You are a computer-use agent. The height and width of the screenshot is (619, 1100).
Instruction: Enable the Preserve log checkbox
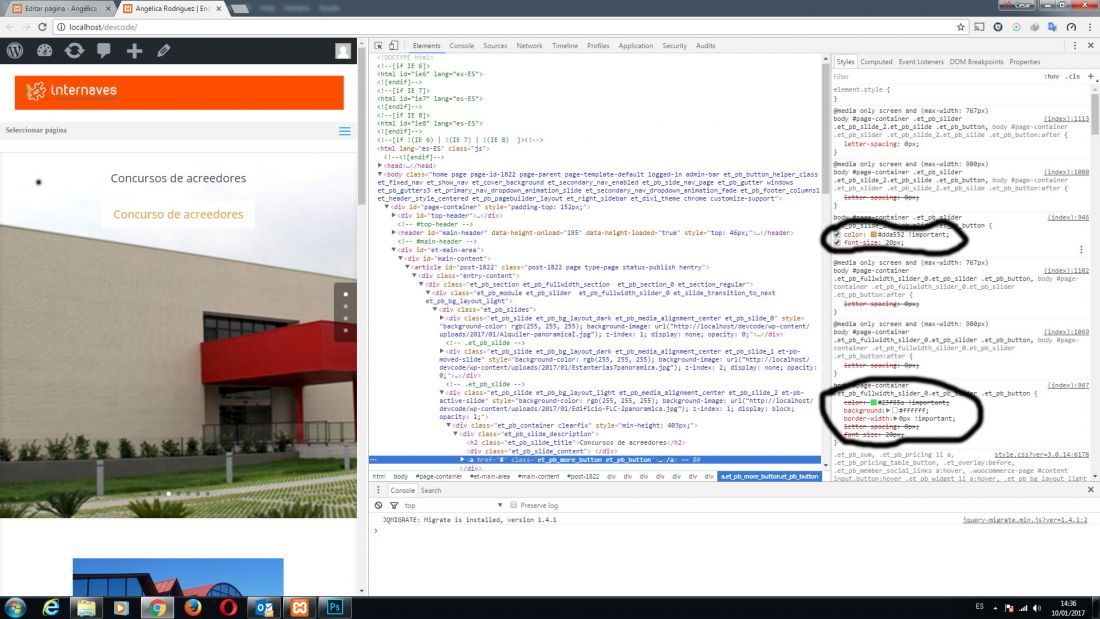514,505
